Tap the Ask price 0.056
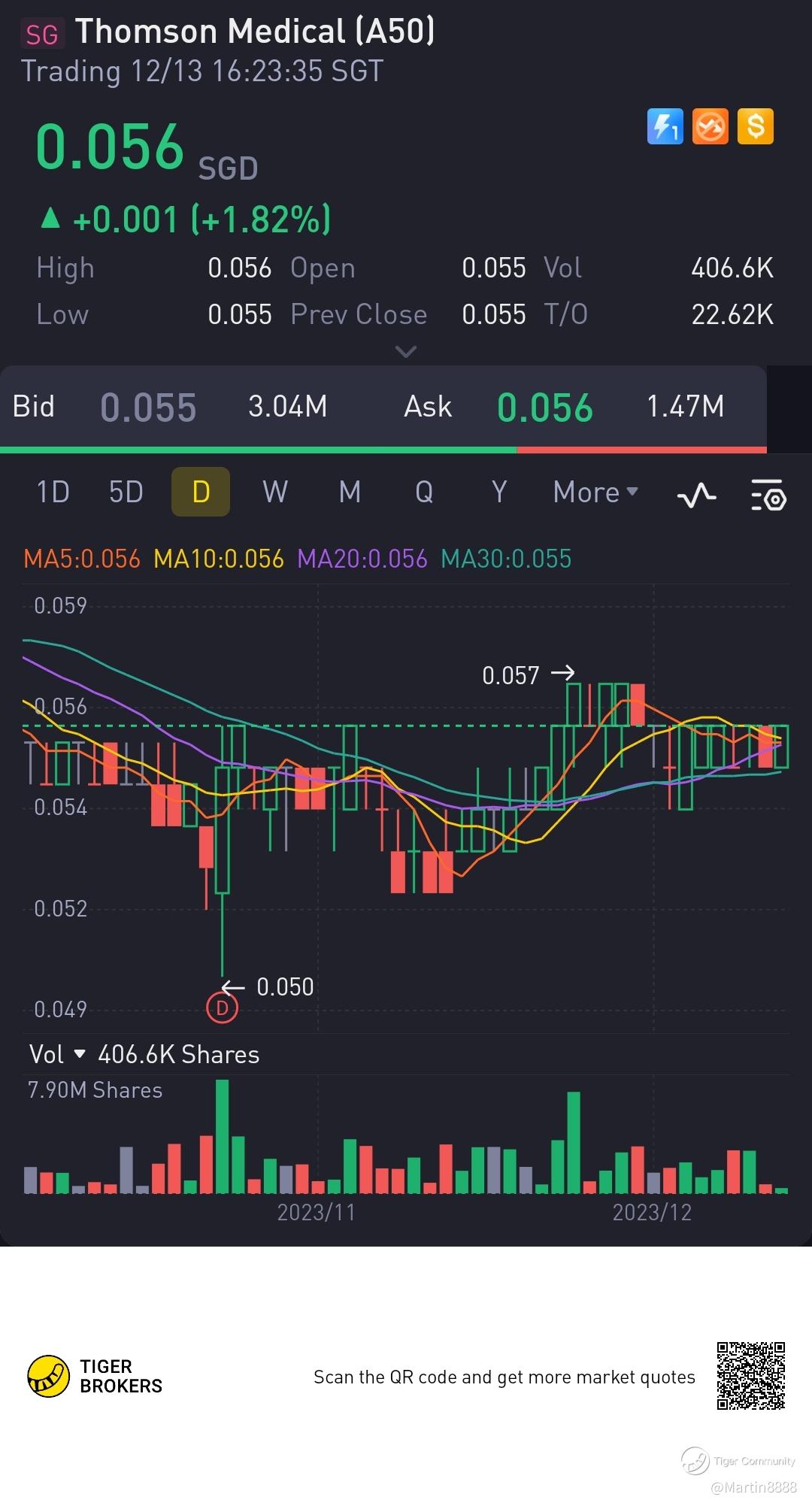This screenshot has height=1506, width=812. tap(545, 408)
